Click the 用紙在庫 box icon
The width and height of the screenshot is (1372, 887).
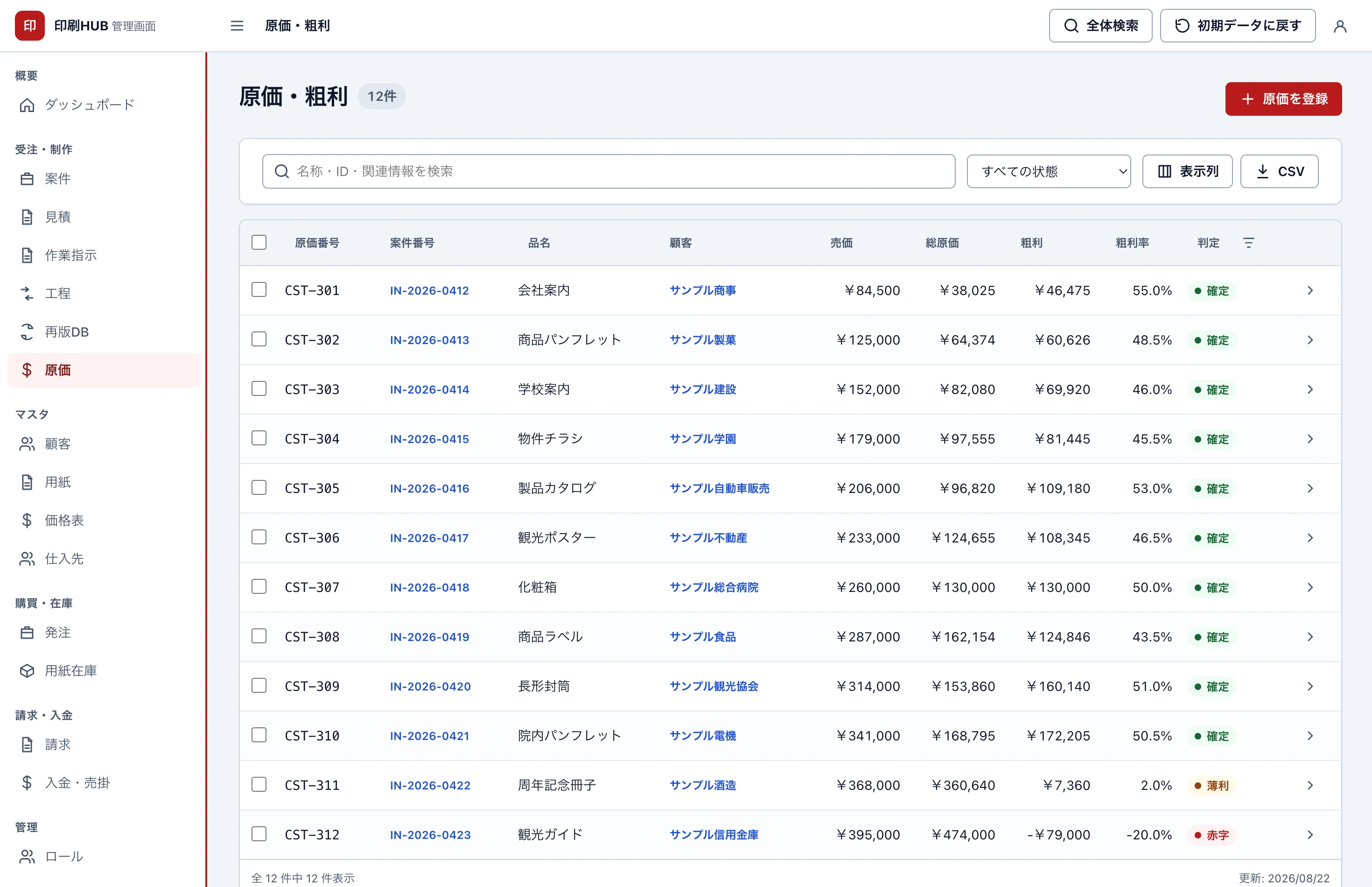click(x=27, y=671)
